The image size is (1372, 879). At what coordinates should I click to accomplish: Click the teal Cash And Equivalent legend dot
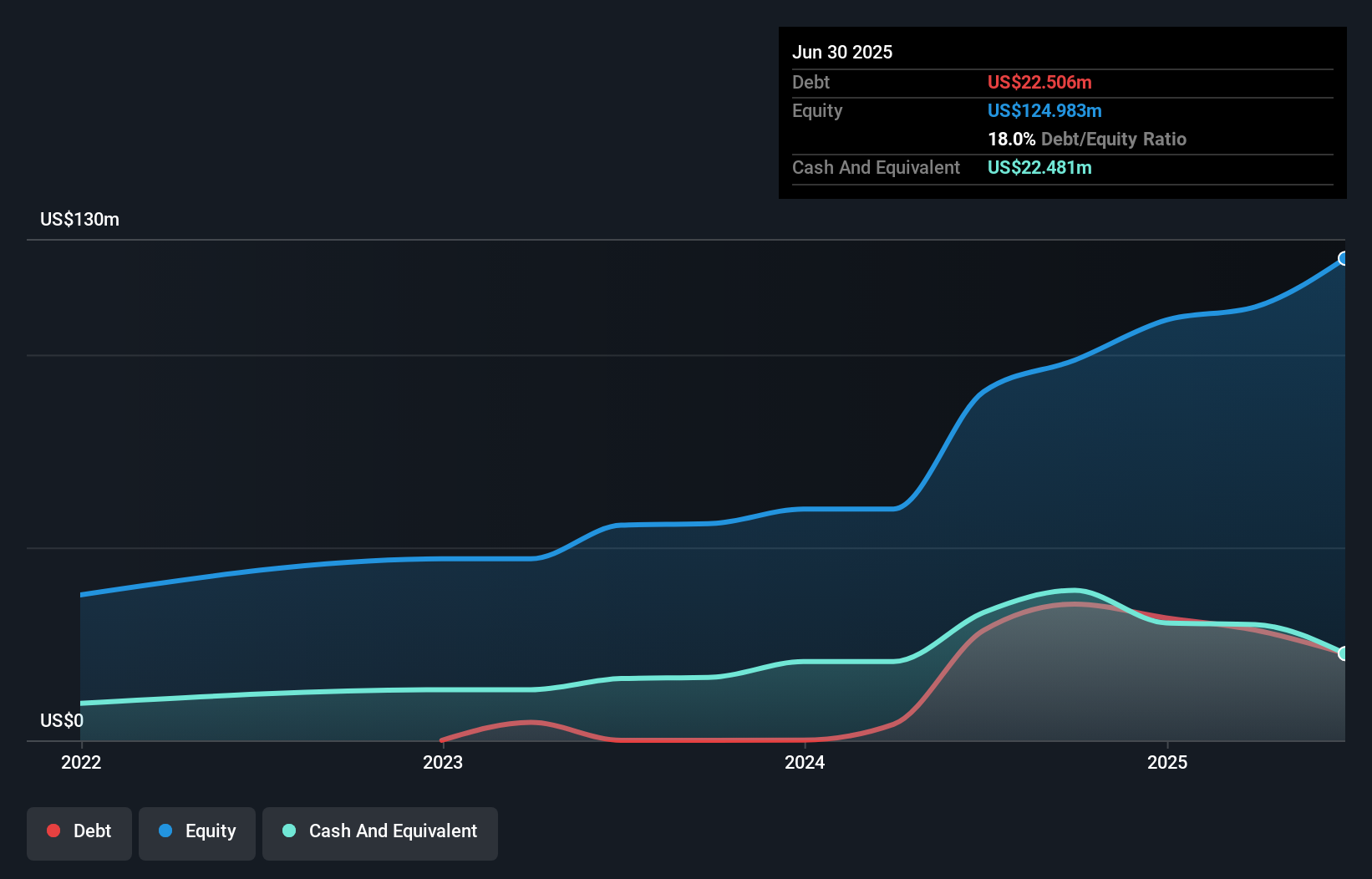288,831
